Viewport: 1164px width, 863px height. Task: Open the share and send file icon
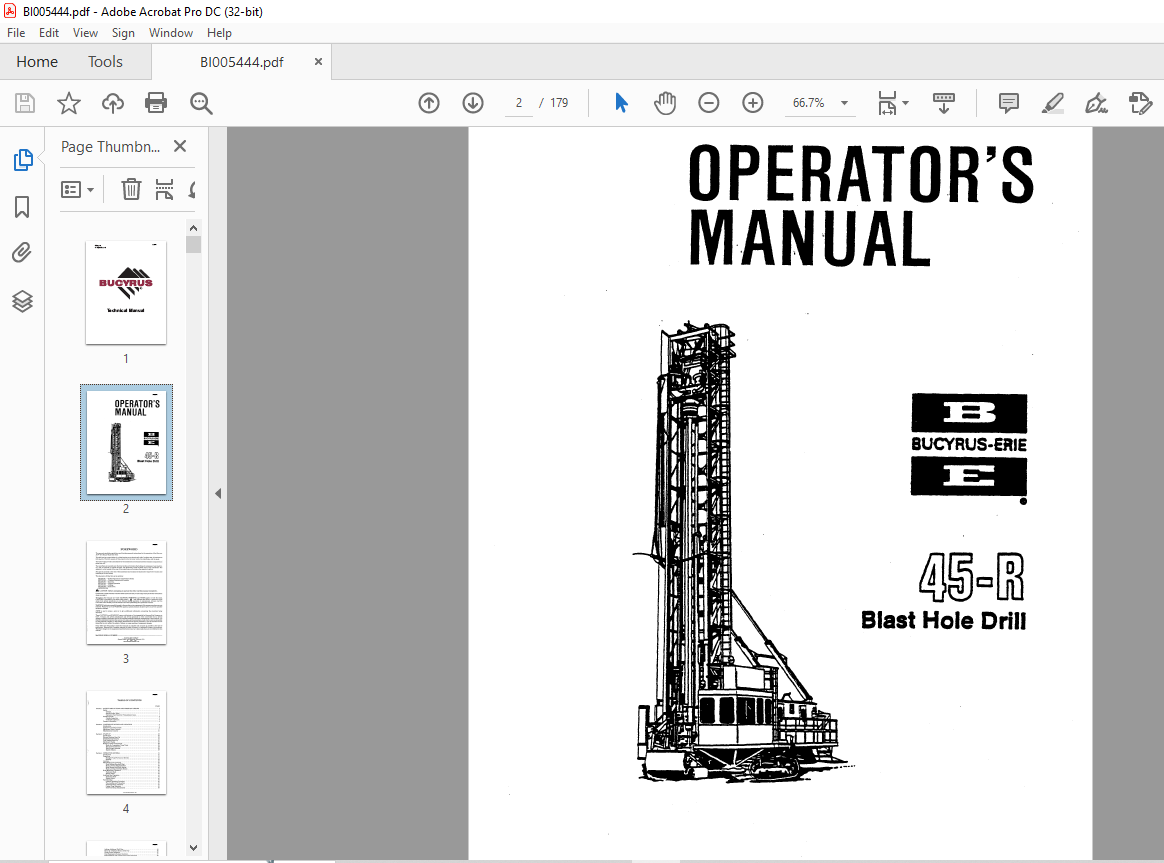pyautogui.click(x=1140, y=103)
